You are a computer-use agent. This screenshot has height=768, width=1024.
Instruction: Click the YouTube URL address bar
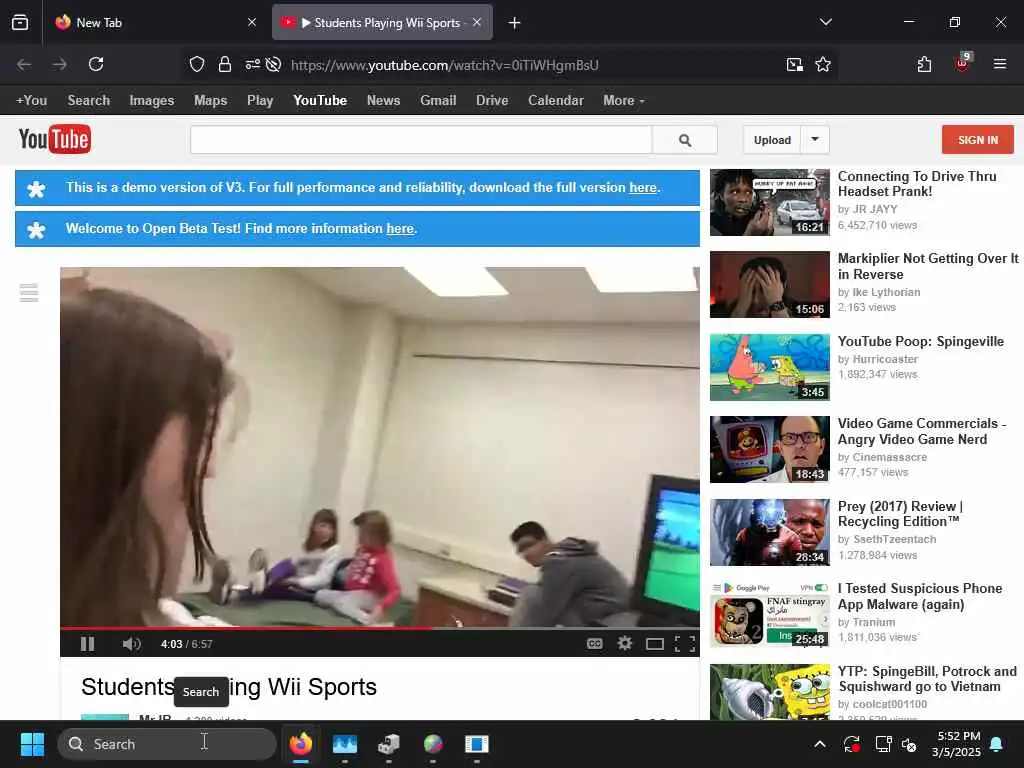(x=445, y=65)
